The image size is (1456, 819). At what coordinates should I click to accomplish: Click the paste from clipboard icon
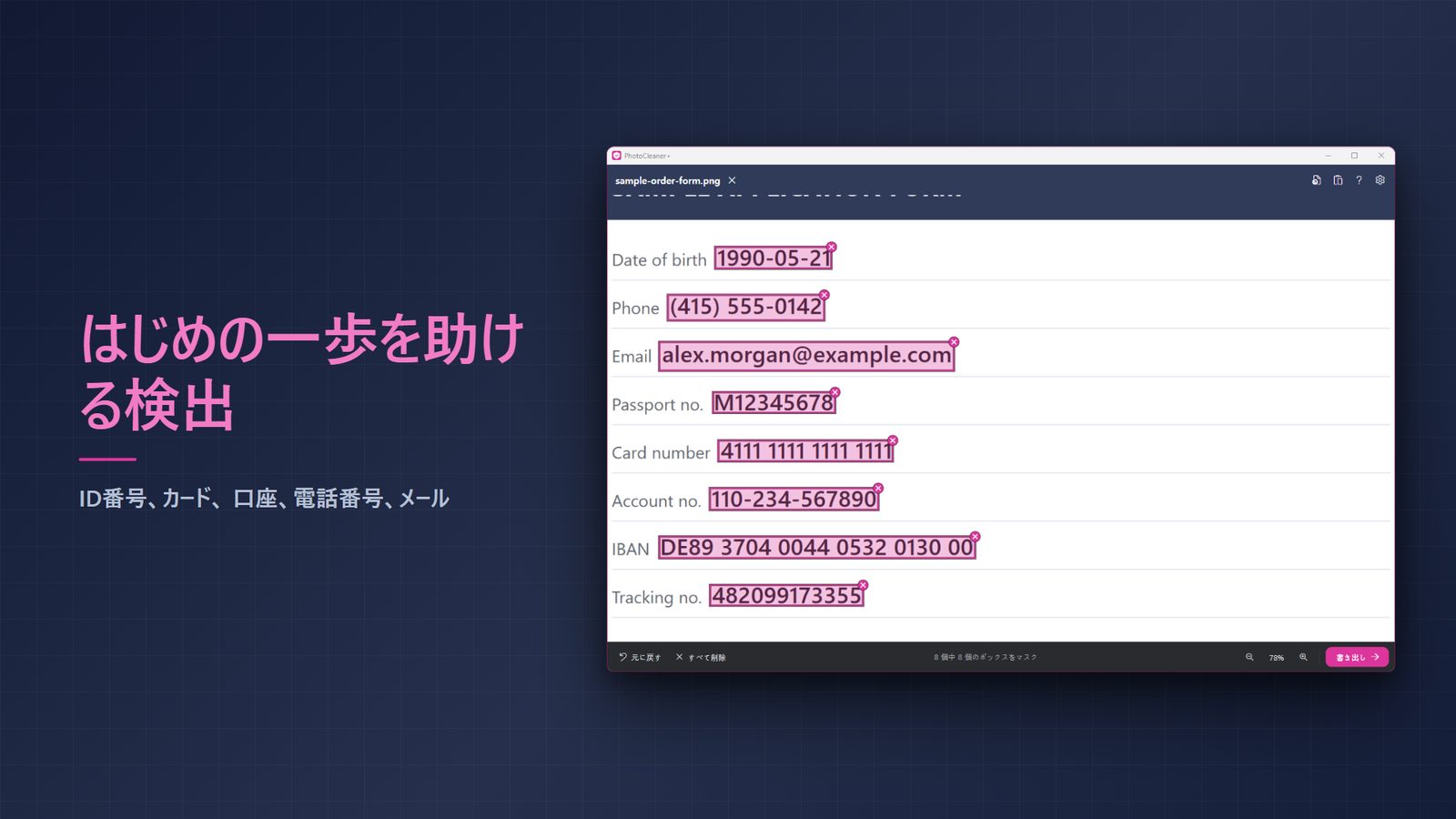coord(1338,180)
